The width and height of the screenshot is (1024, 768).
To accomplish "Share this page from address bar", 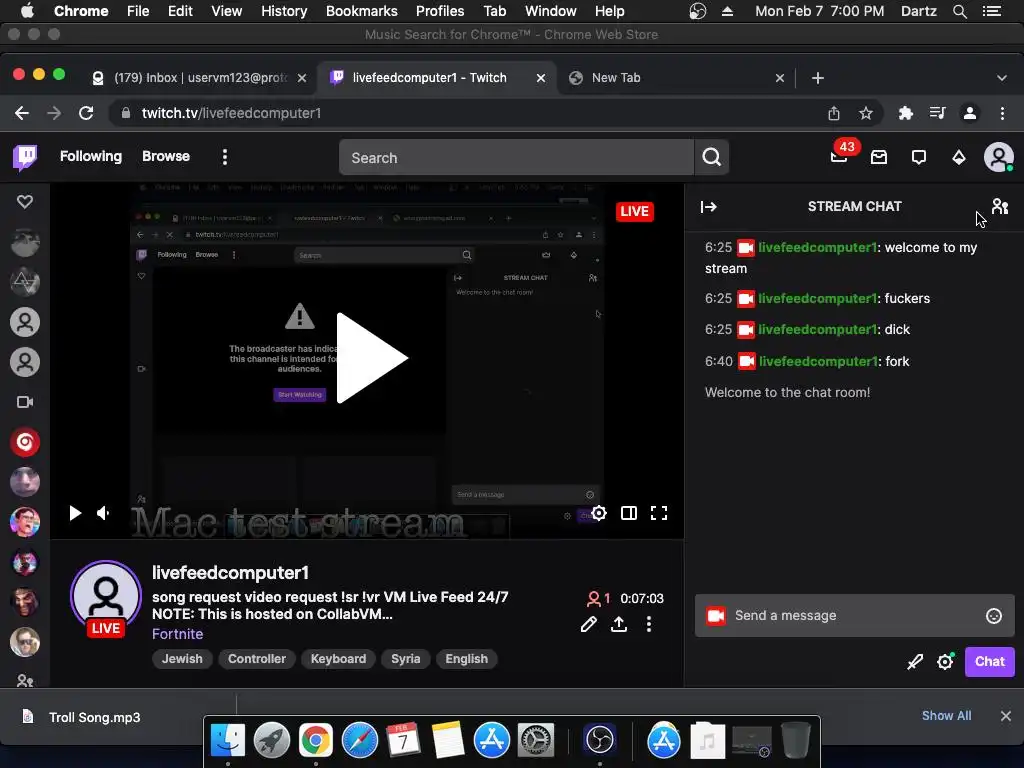I will click(x=834, y=114).
